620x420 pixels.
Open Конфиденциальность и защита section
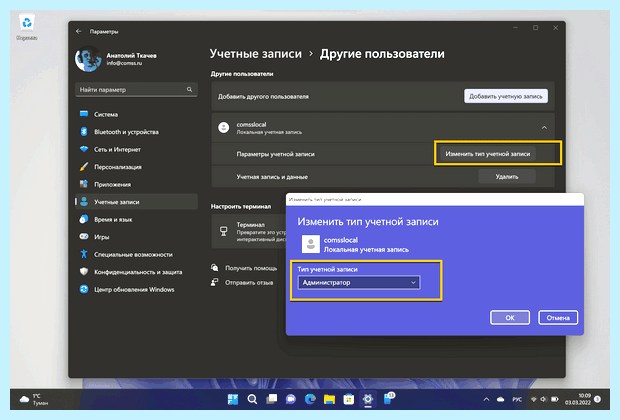[136, 272]
